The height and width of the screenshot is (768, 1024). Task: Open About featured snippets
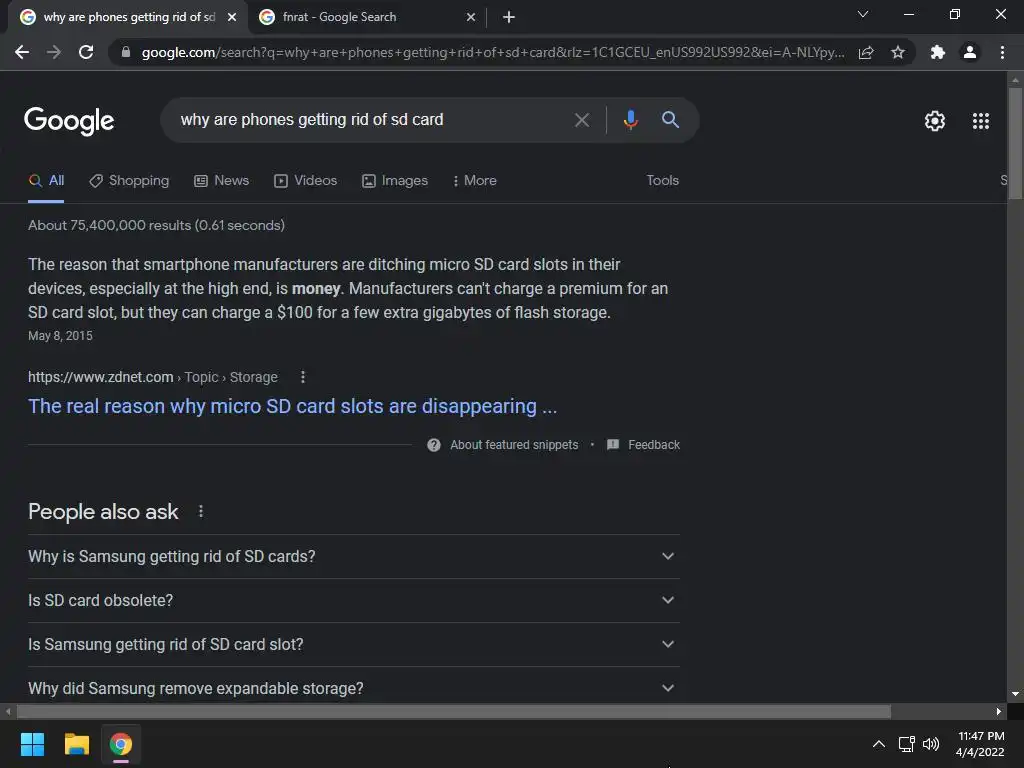pos(514,445)
